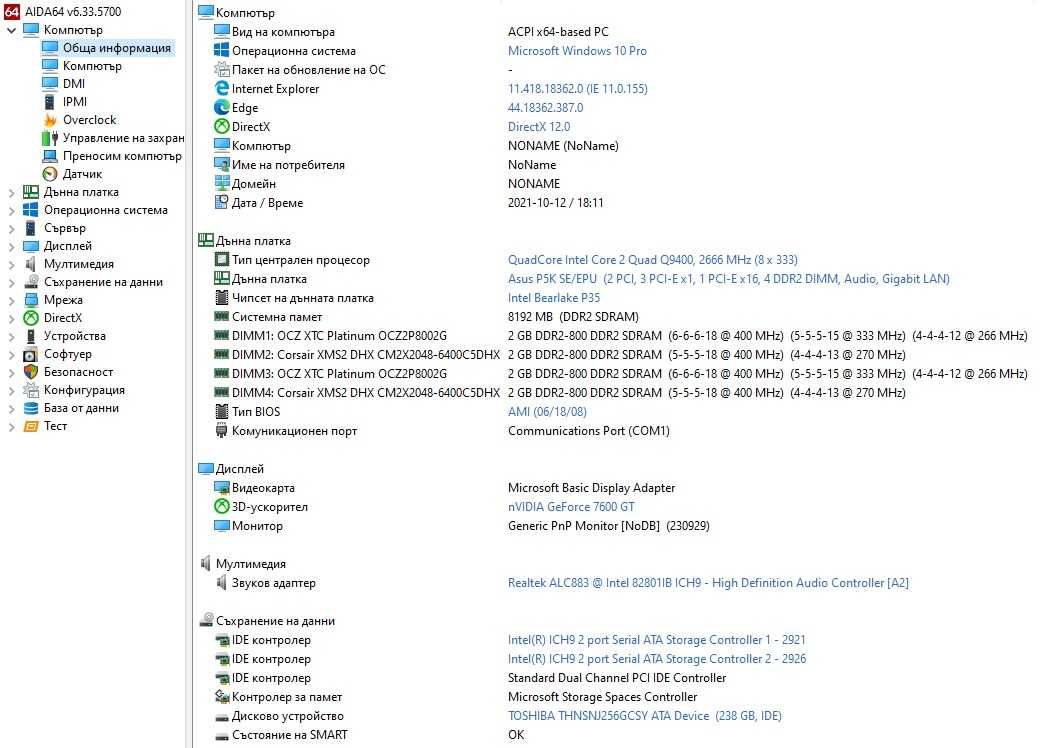Open the AMI (06/18/08) BIOS link
The height and width of the screenshot is (748, 1040).
pyautogui.click(x=547, y=412)
